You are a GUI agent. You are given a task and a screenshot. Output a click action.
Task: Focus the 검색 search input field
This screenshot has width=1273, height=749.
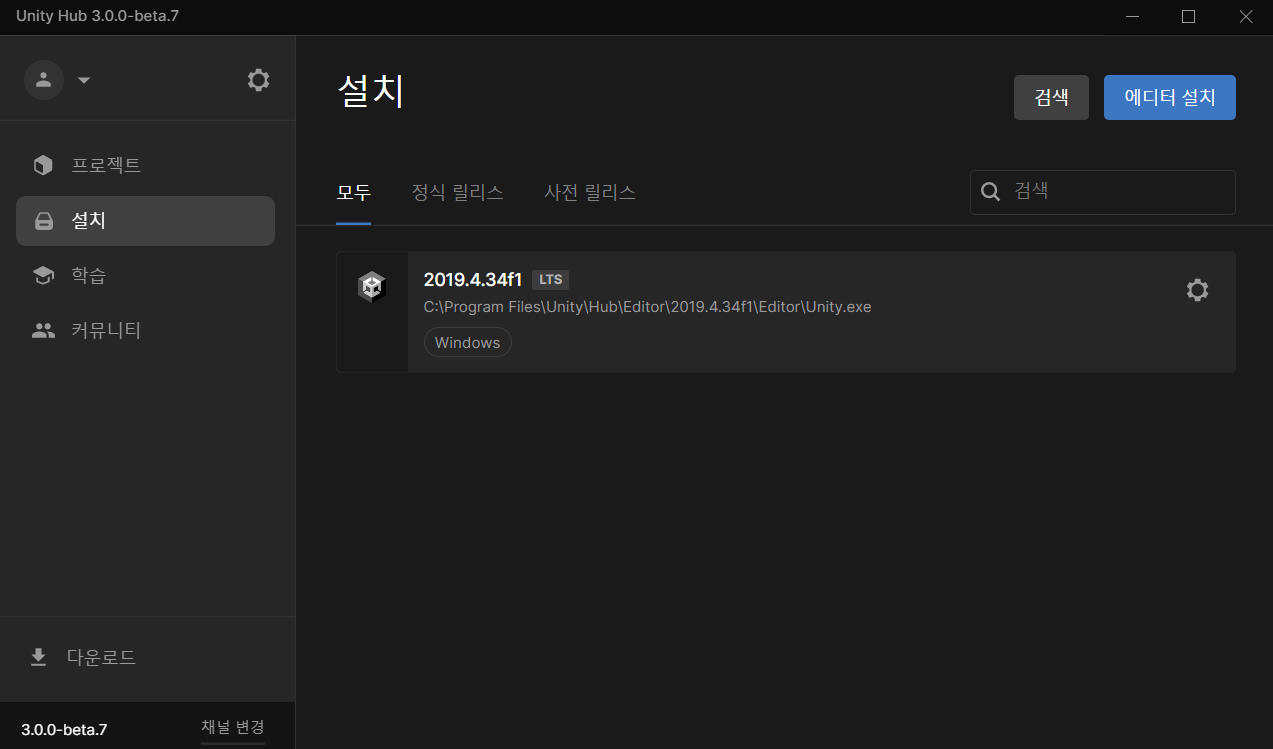[1103, 192]
